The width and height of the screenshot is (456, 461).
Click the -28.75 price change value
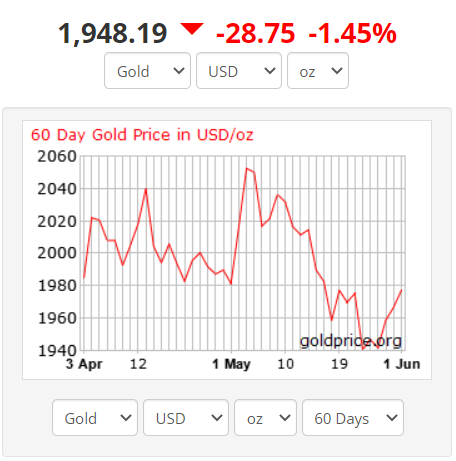coord(256,34)
